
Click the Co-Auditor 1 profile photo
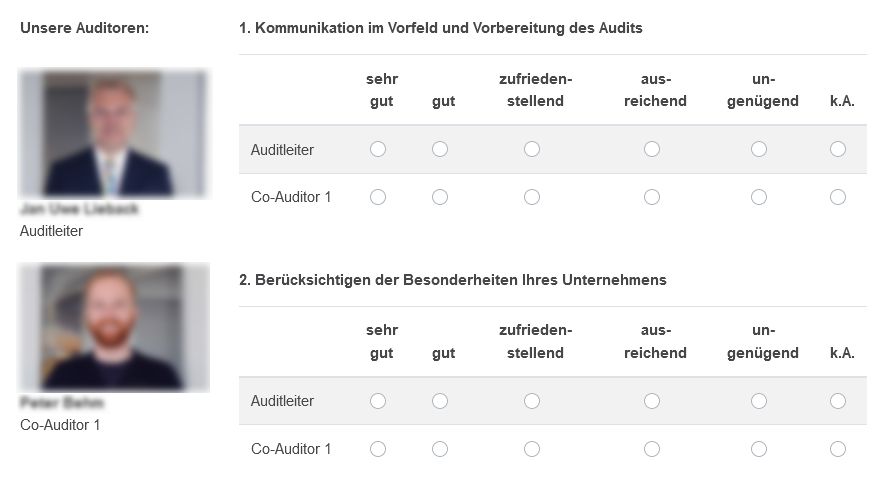point(113,328)
